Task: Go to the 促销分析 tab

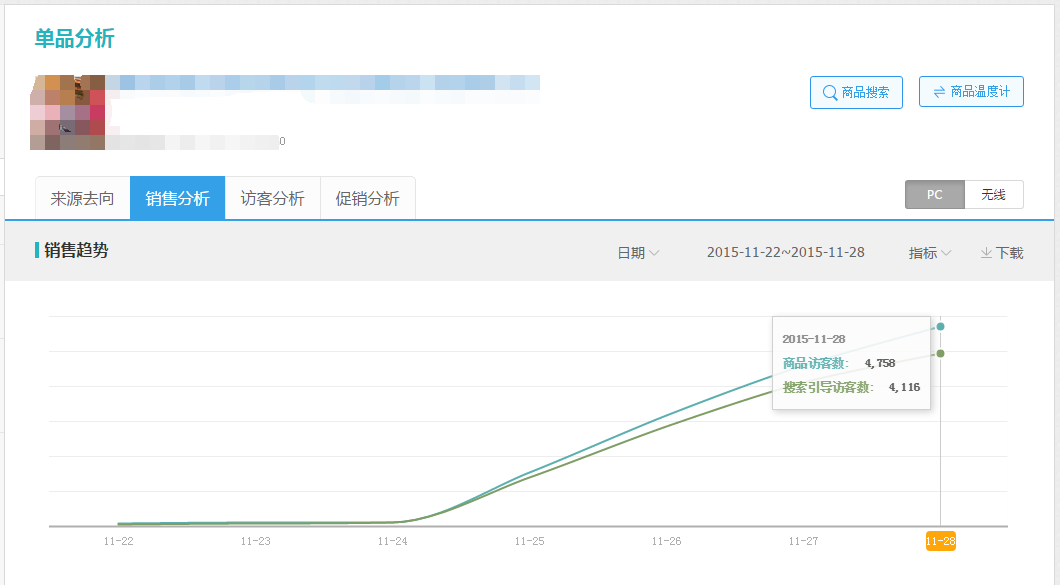Action: click(367, 198)
